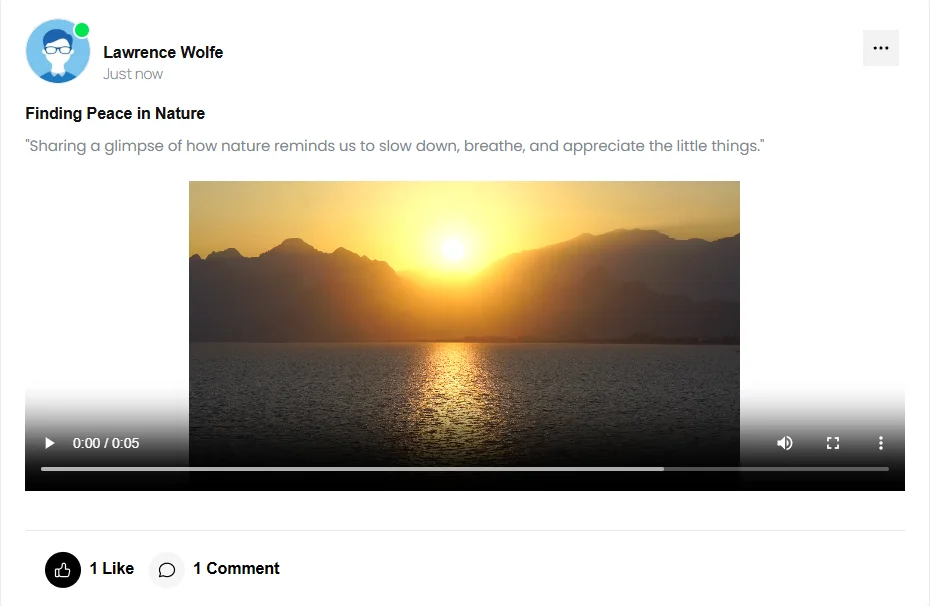Open the post options three-dot menu
Image resolution: width=930 pixels, height=606 pixels.
coord(881,48)
